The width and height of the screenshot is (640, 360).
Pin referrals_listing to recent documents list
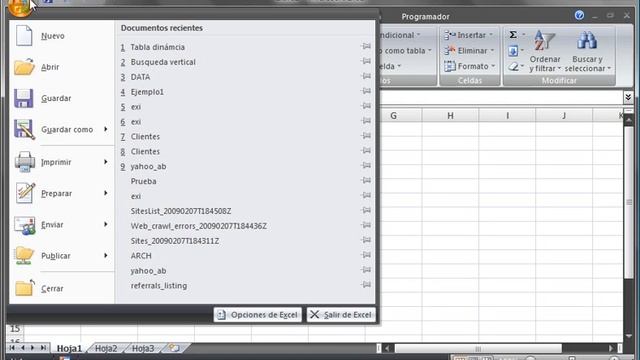[366, 285]
